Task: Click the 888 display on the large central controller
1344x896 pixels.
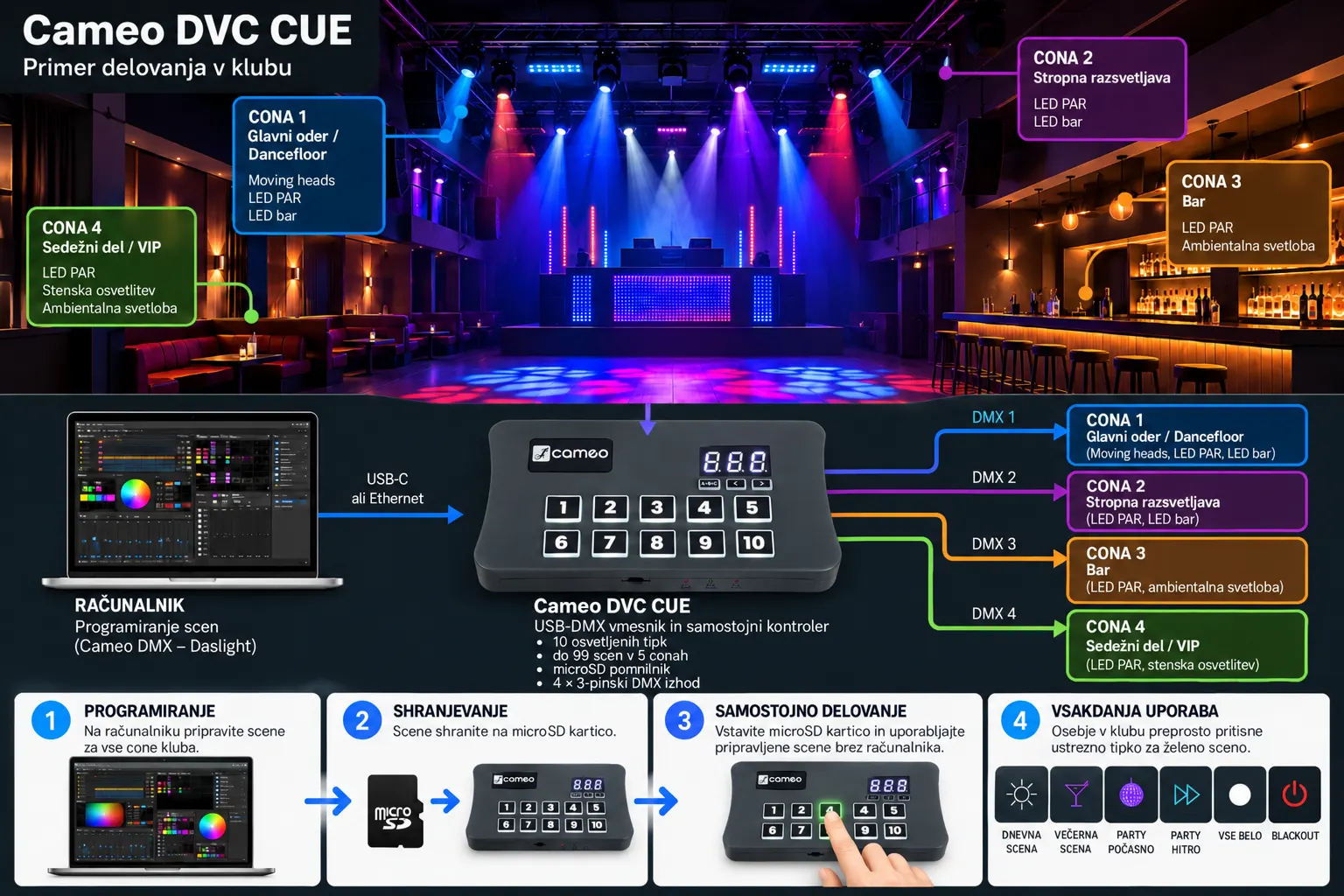Action: point(735,461)
